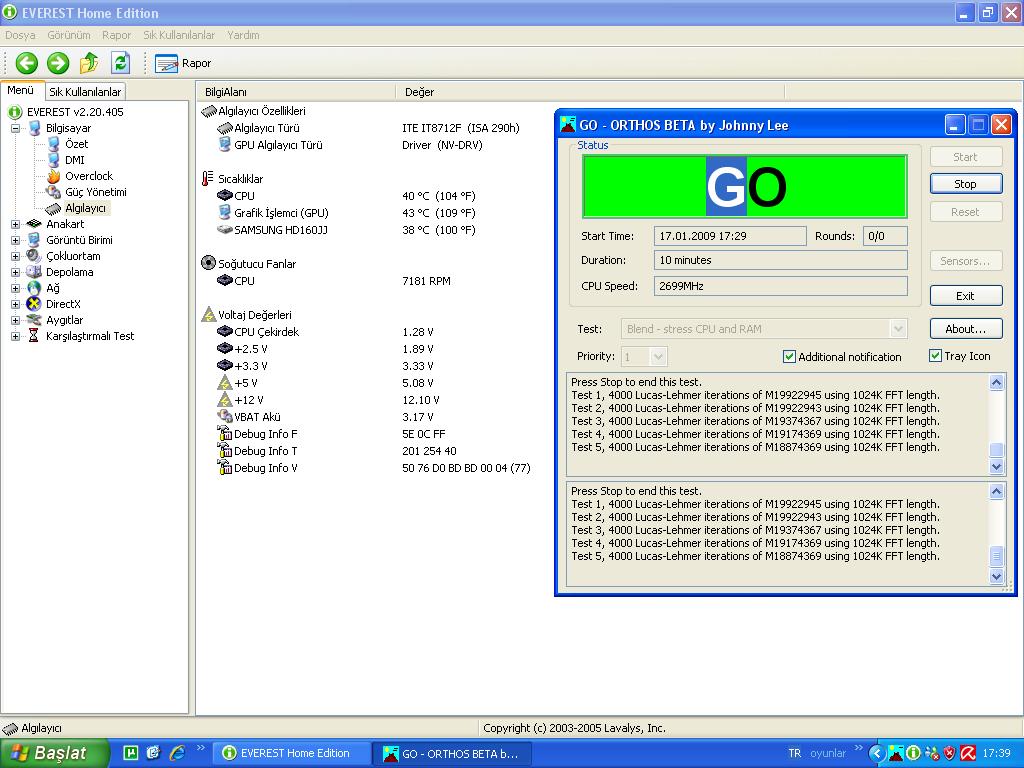Click the Ağ network globe icon
This screenshot has height=768, width=1024.
[x=33, y=288]
